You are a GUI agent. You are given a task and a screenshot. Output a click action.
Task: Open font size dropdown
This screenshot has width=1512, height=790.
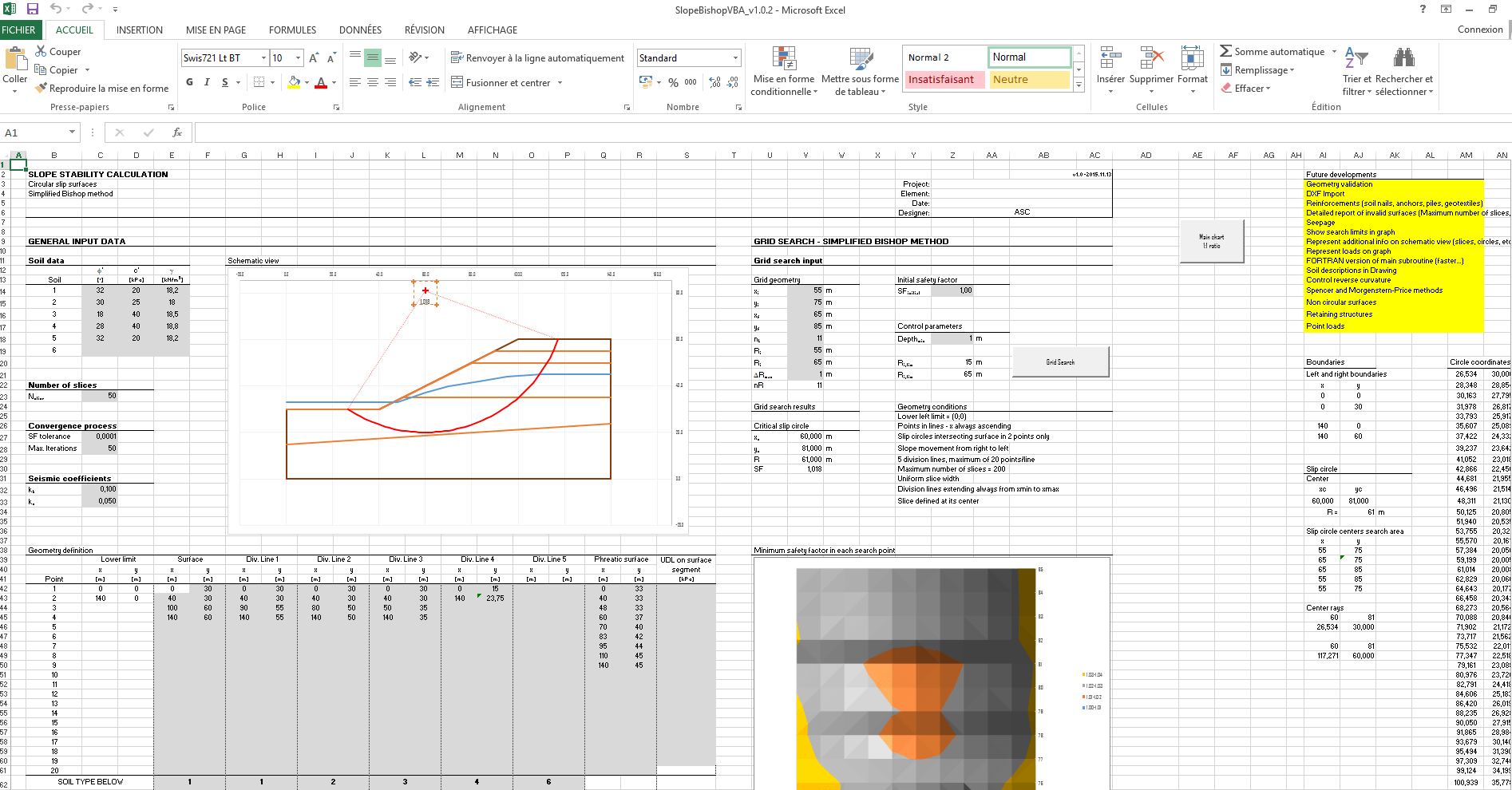[298, 57]
